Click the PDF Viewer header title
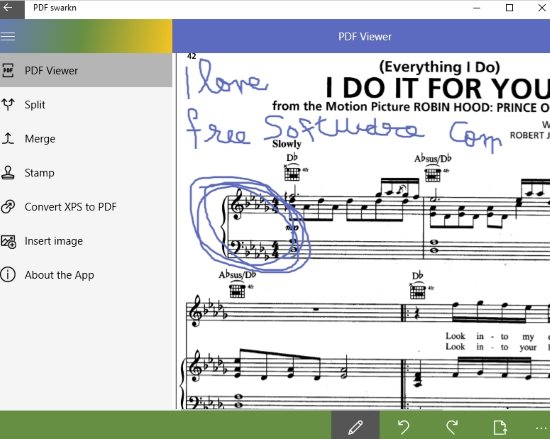Viewport: 550px width, 439px height. coord(364,36)
